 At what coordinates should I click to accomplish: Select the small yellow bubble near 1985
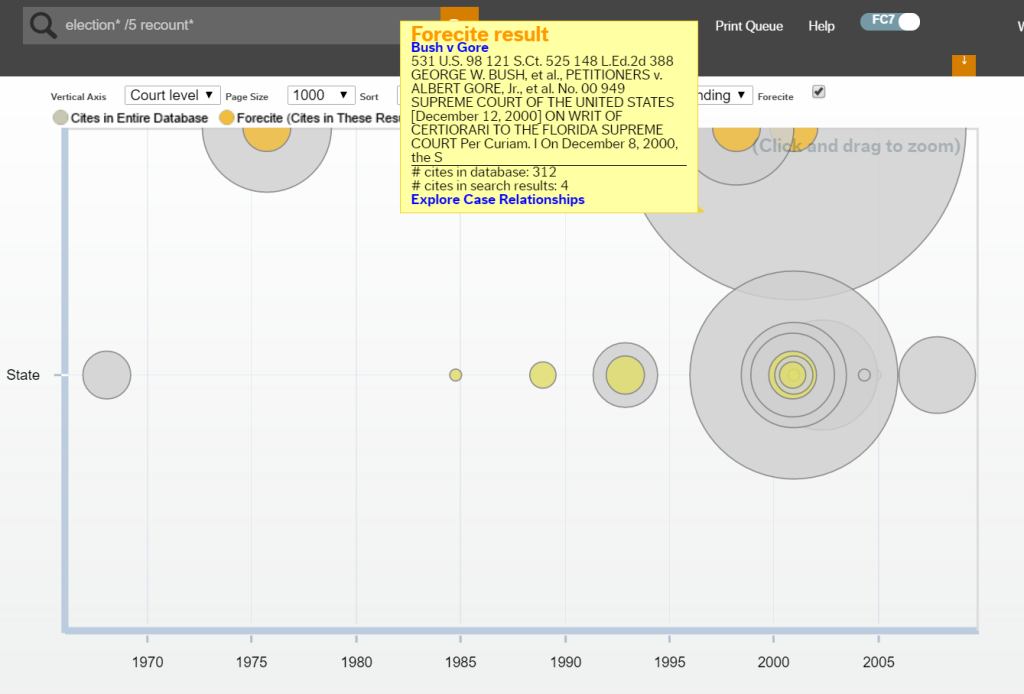pyautogui.click(x=456, y=375)
